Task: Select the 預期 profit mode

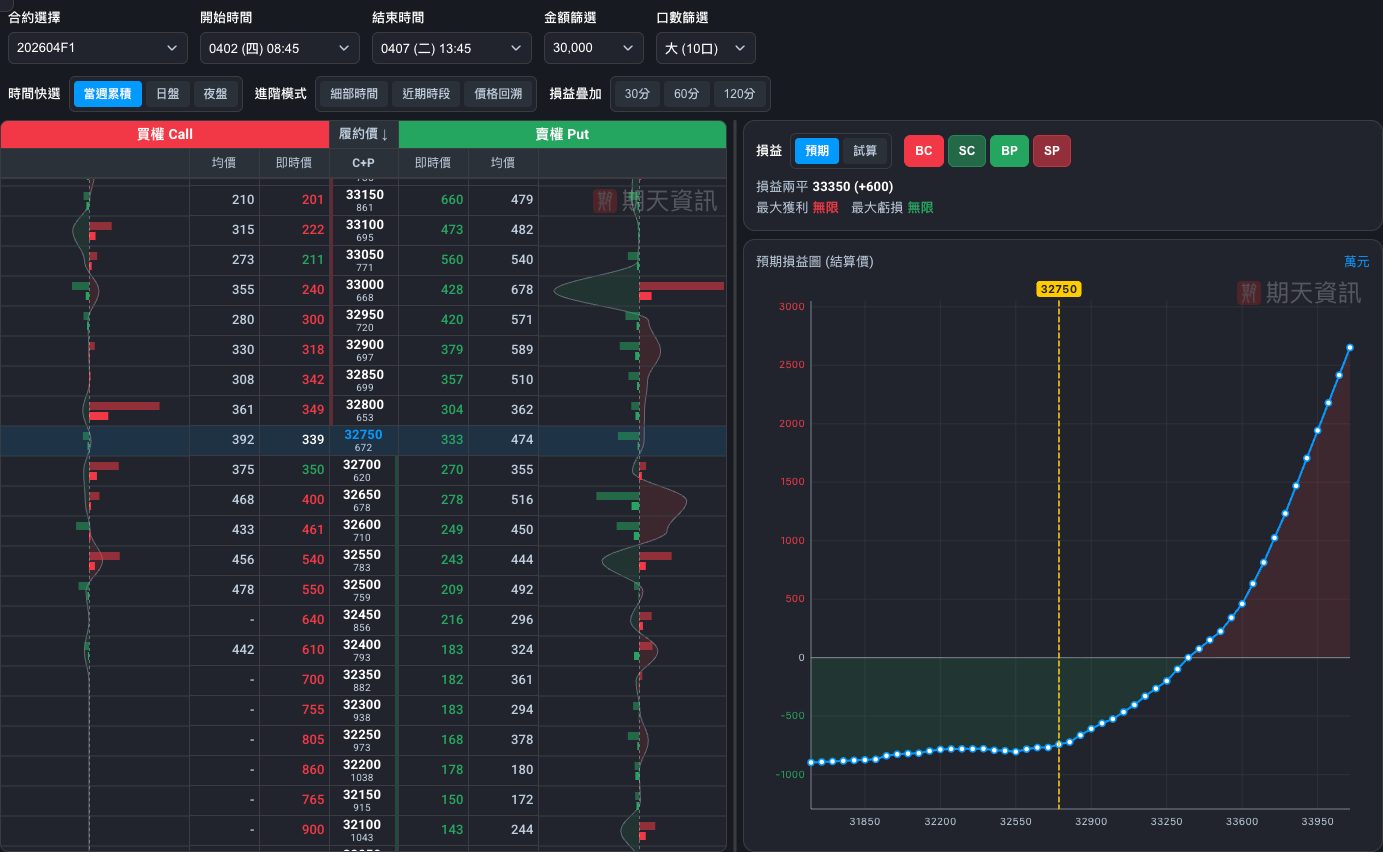Action: click(x=817, y=151)
